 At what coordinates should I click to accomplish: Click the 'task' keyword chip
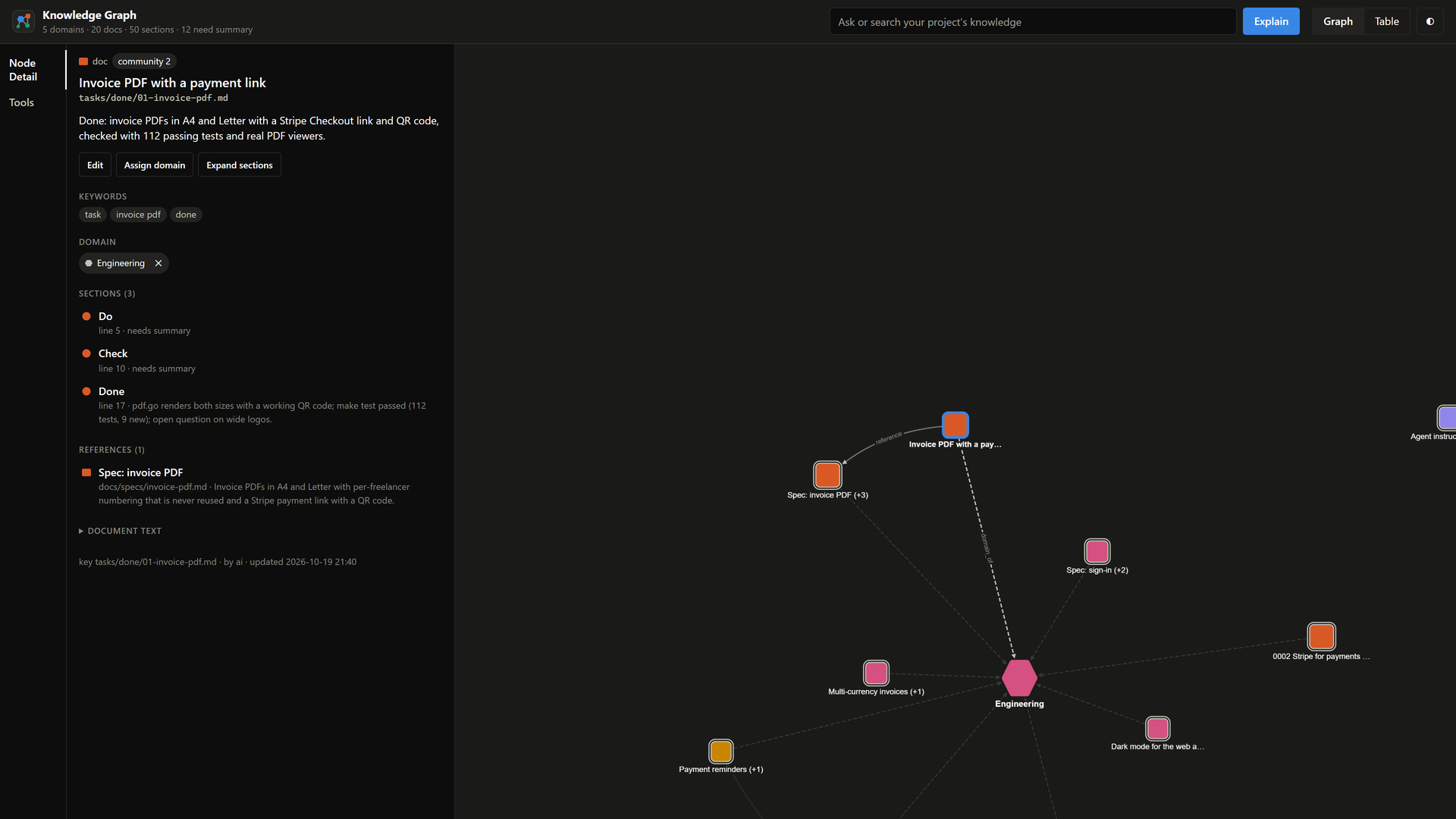(93, 215)
